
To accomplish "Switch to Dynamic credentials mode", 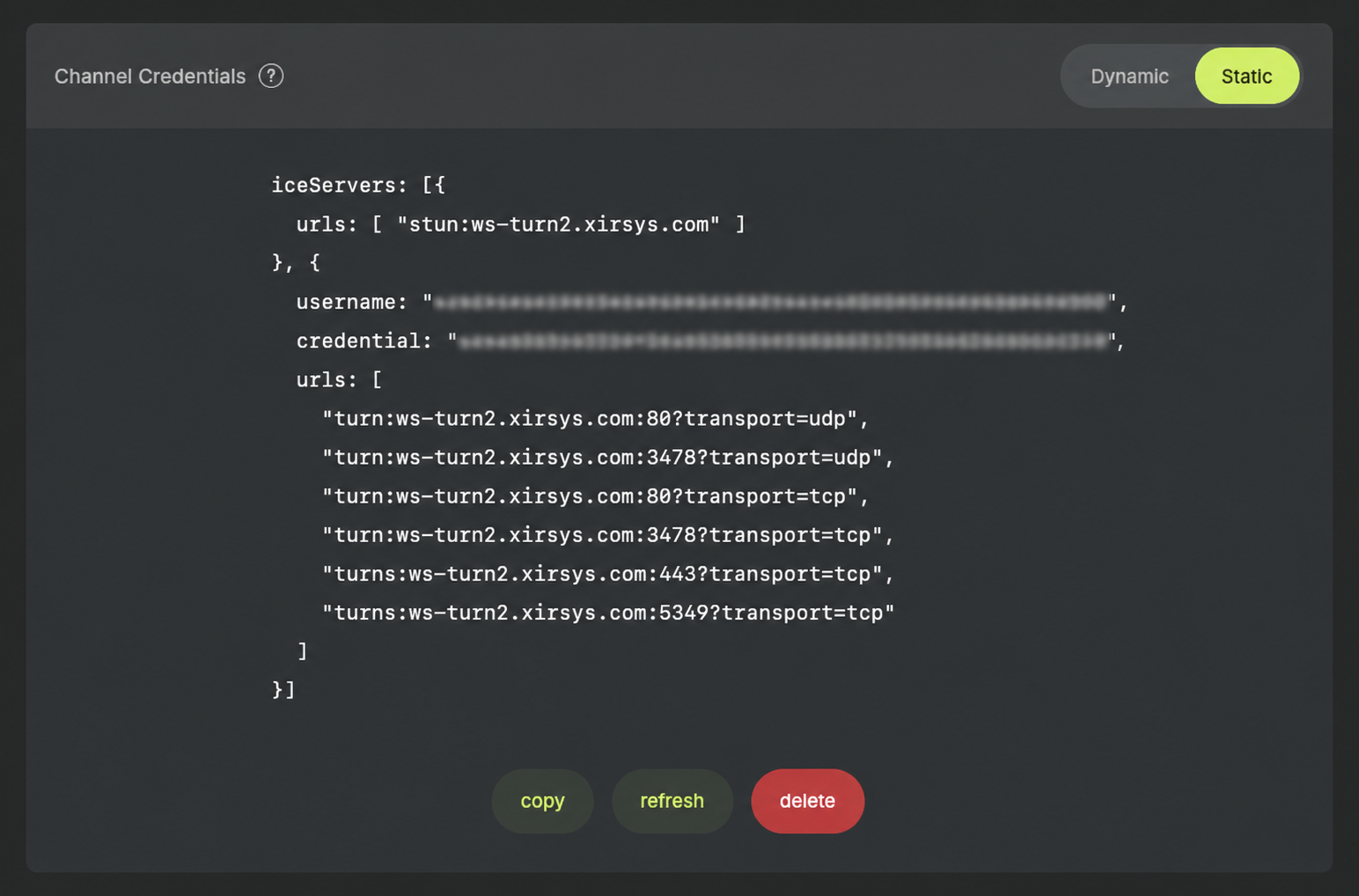I will tap(1129, 77).
